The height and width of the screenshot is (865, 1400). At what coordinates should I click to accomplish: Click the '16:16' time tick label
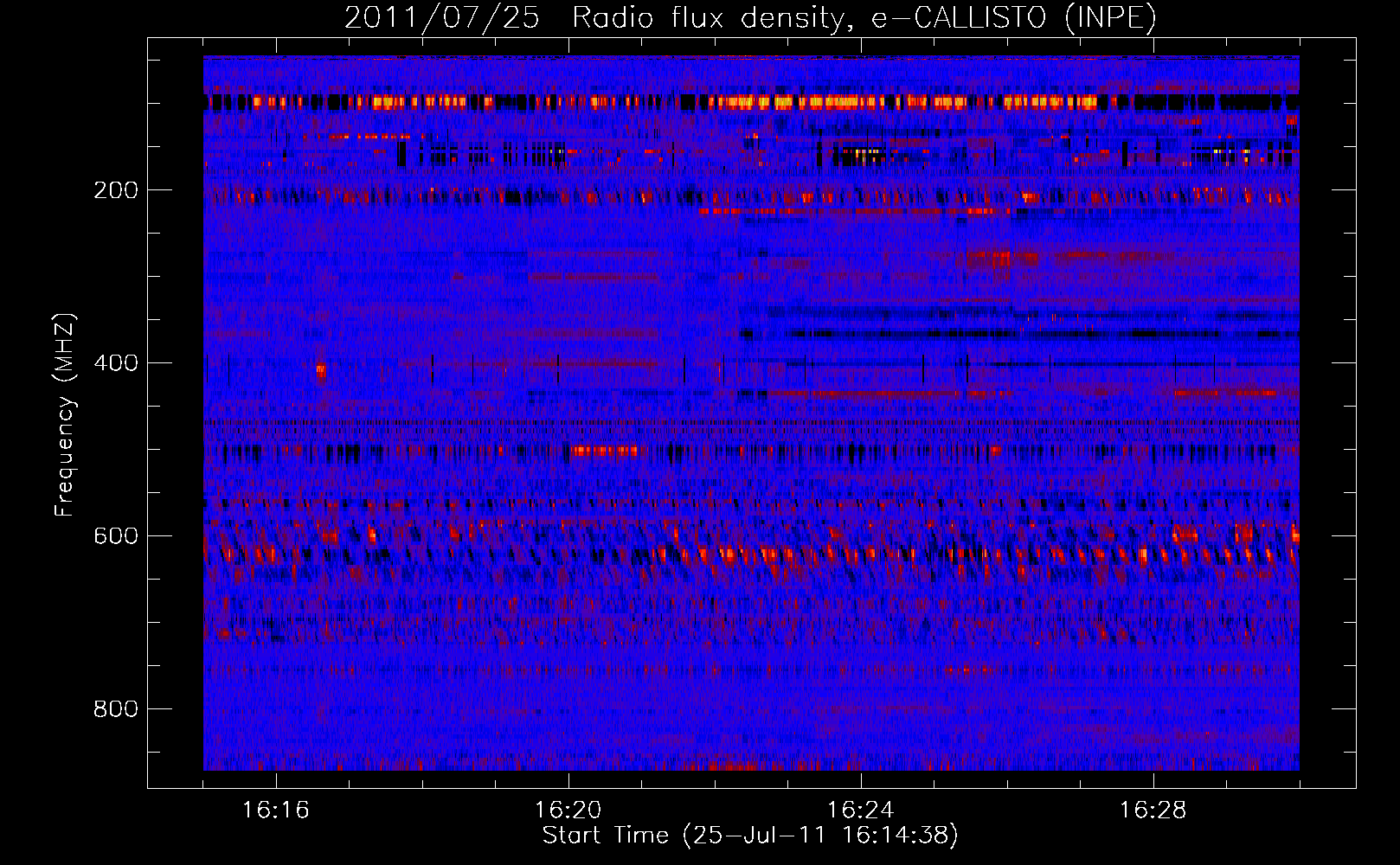(276, 811)
